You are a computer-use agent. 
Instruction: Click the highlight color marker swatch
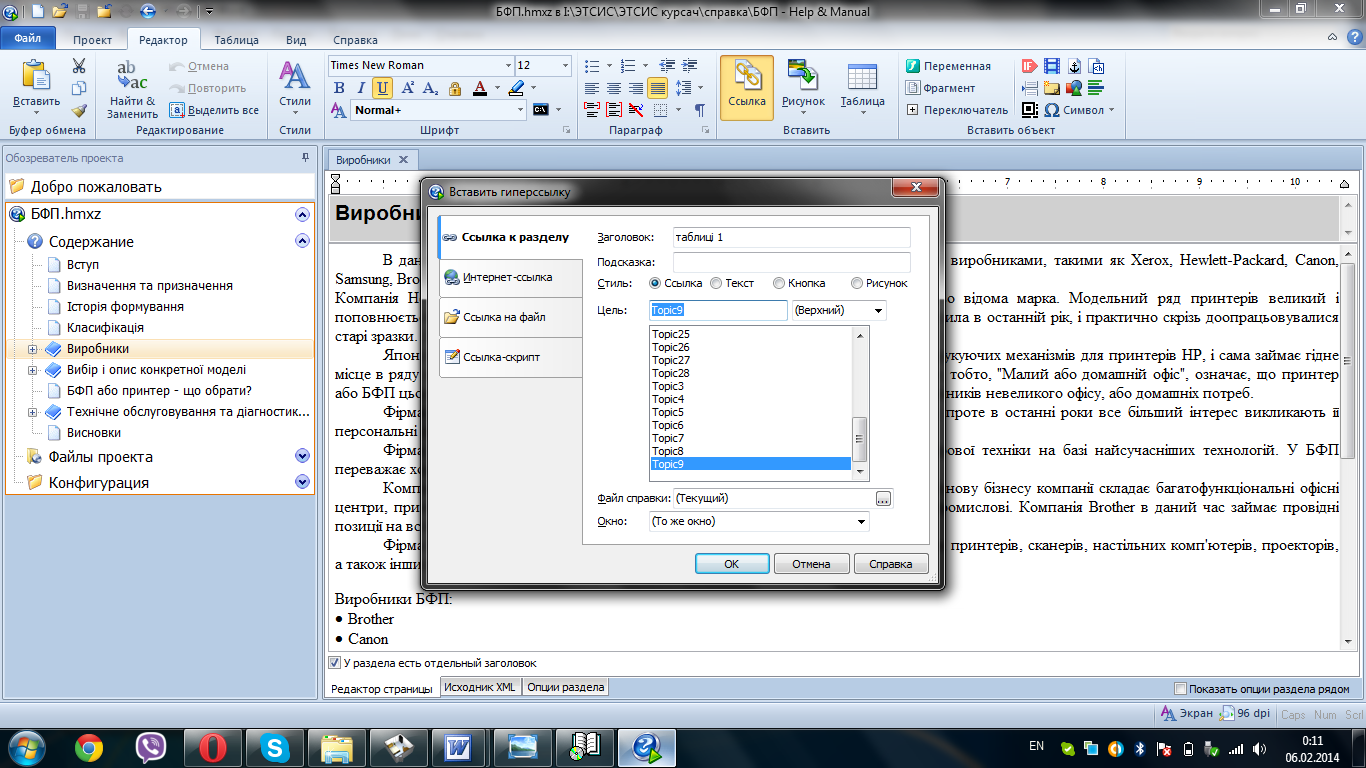515,88
